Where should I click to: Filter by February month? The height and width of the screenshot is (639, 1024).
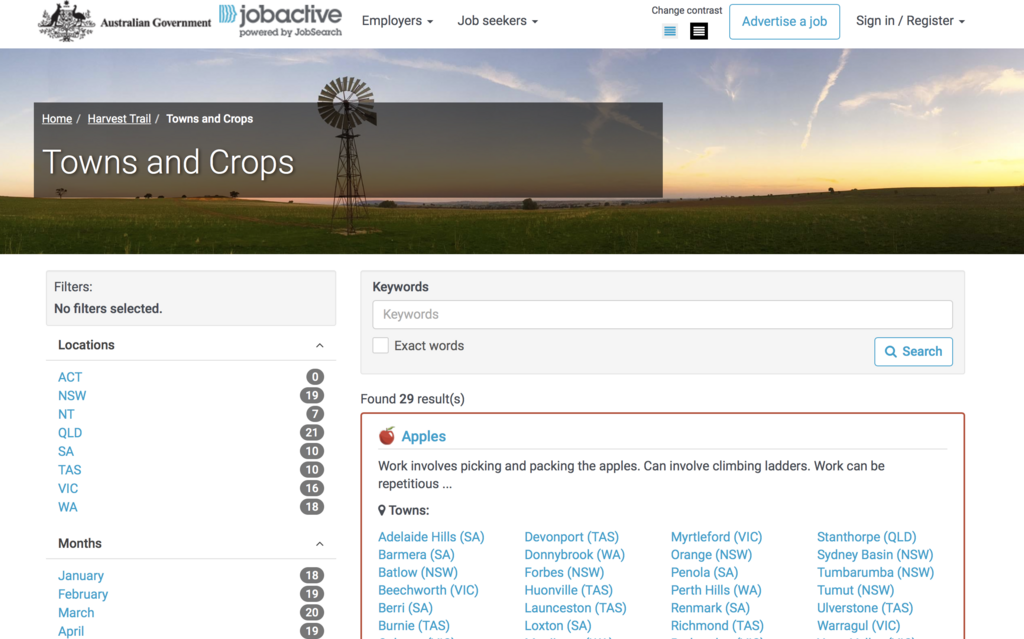pyautogui.click(x=83, y=594)
